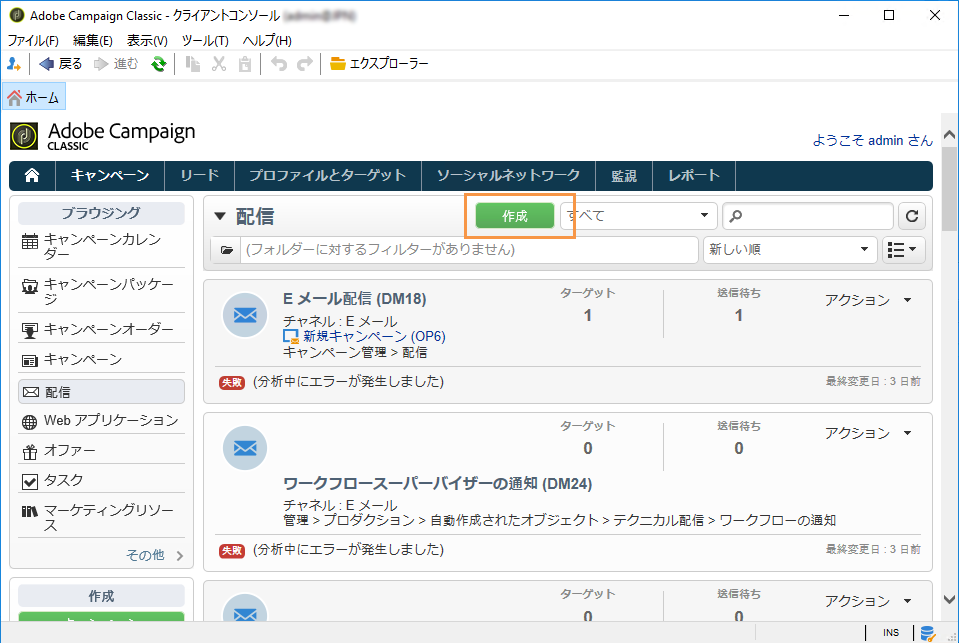This screenshot has height=643, width=959.
Task: Click the 進む forward arrow
Action: click(116, 64)
